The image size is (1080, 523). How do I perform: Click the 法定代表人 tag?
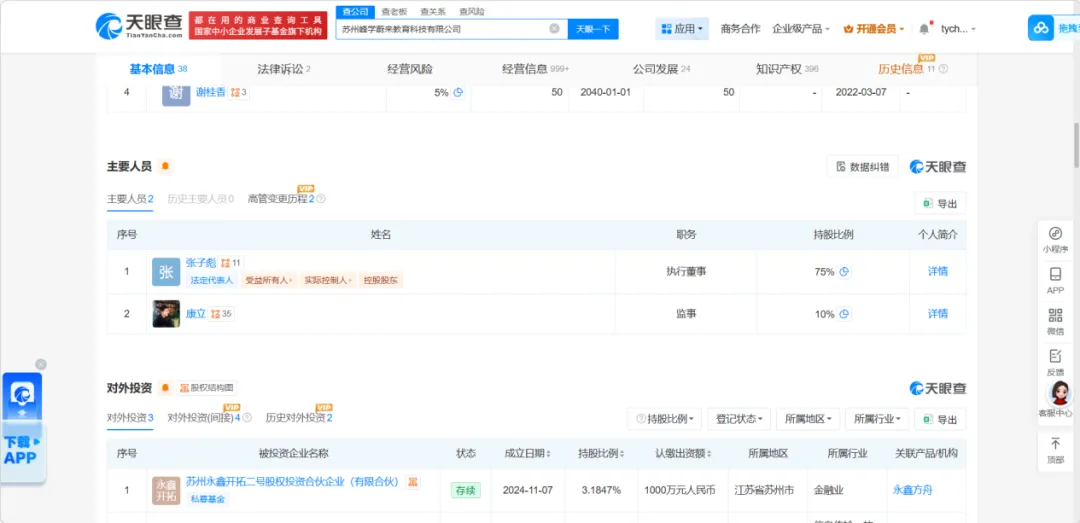[211, 280]
